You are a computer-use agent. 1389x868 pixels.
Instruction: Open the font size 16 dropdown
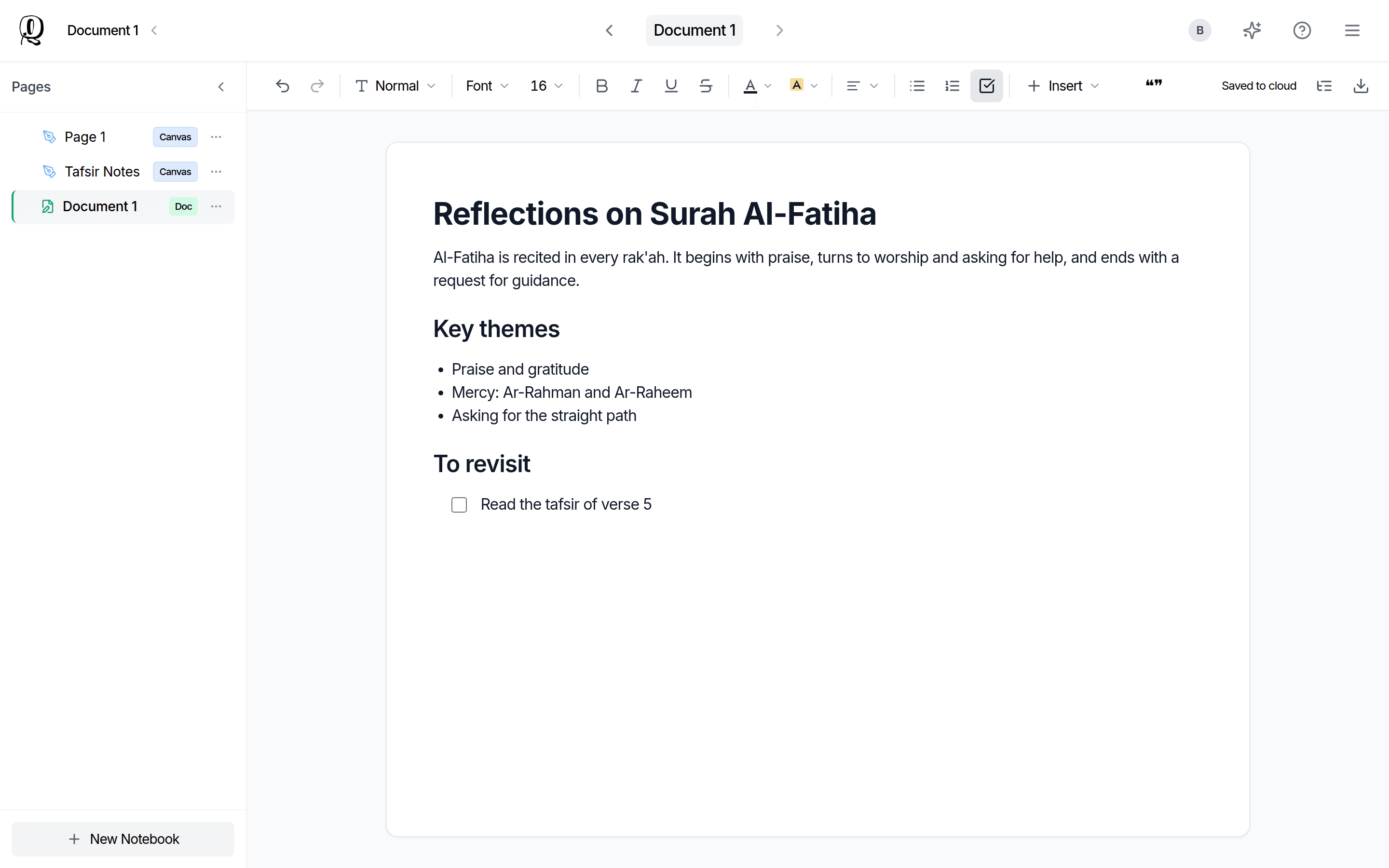(546, 86)
